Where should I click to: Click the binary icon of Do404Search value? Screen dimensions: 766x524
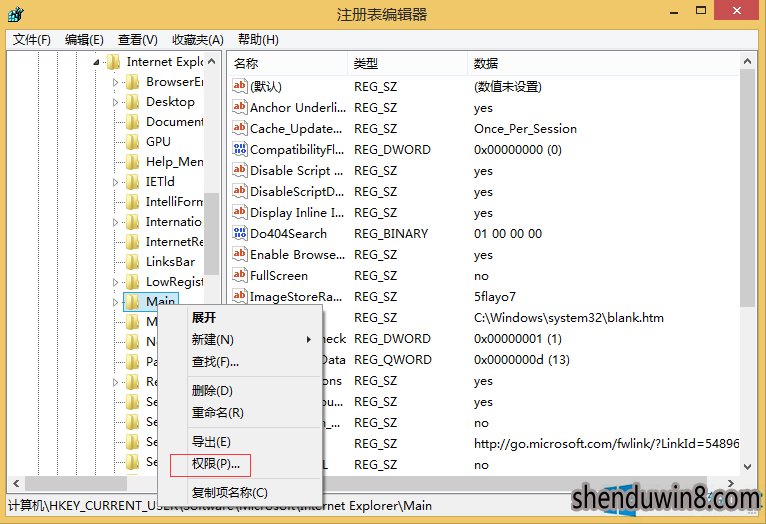pyautogui.click(x=240, y=233)
